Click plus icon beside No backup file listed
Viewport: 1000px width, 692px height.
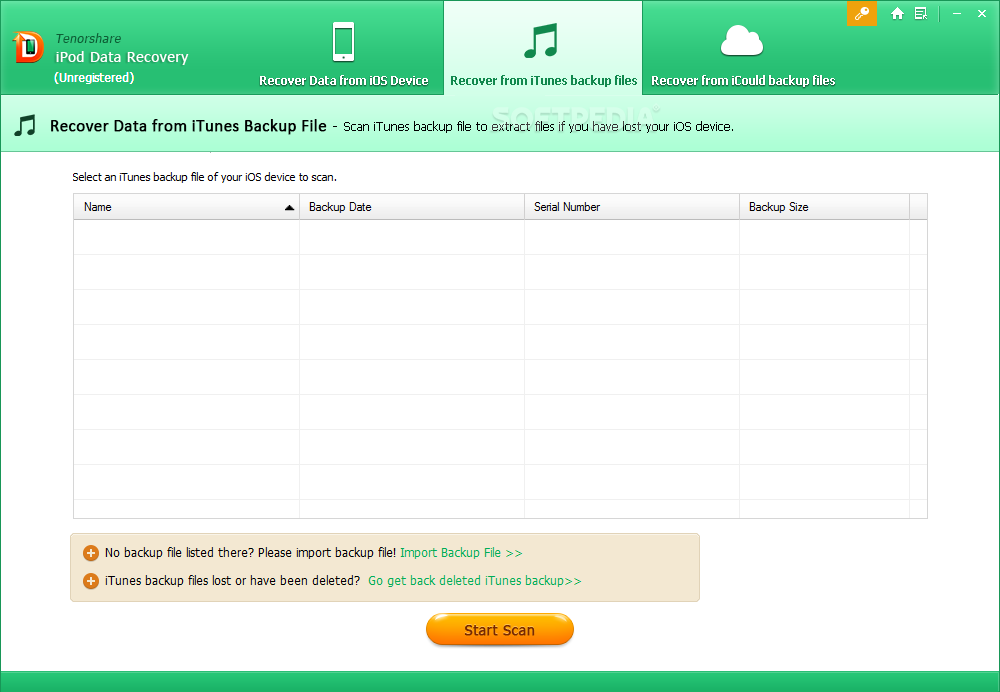click(x=91, y=553)
